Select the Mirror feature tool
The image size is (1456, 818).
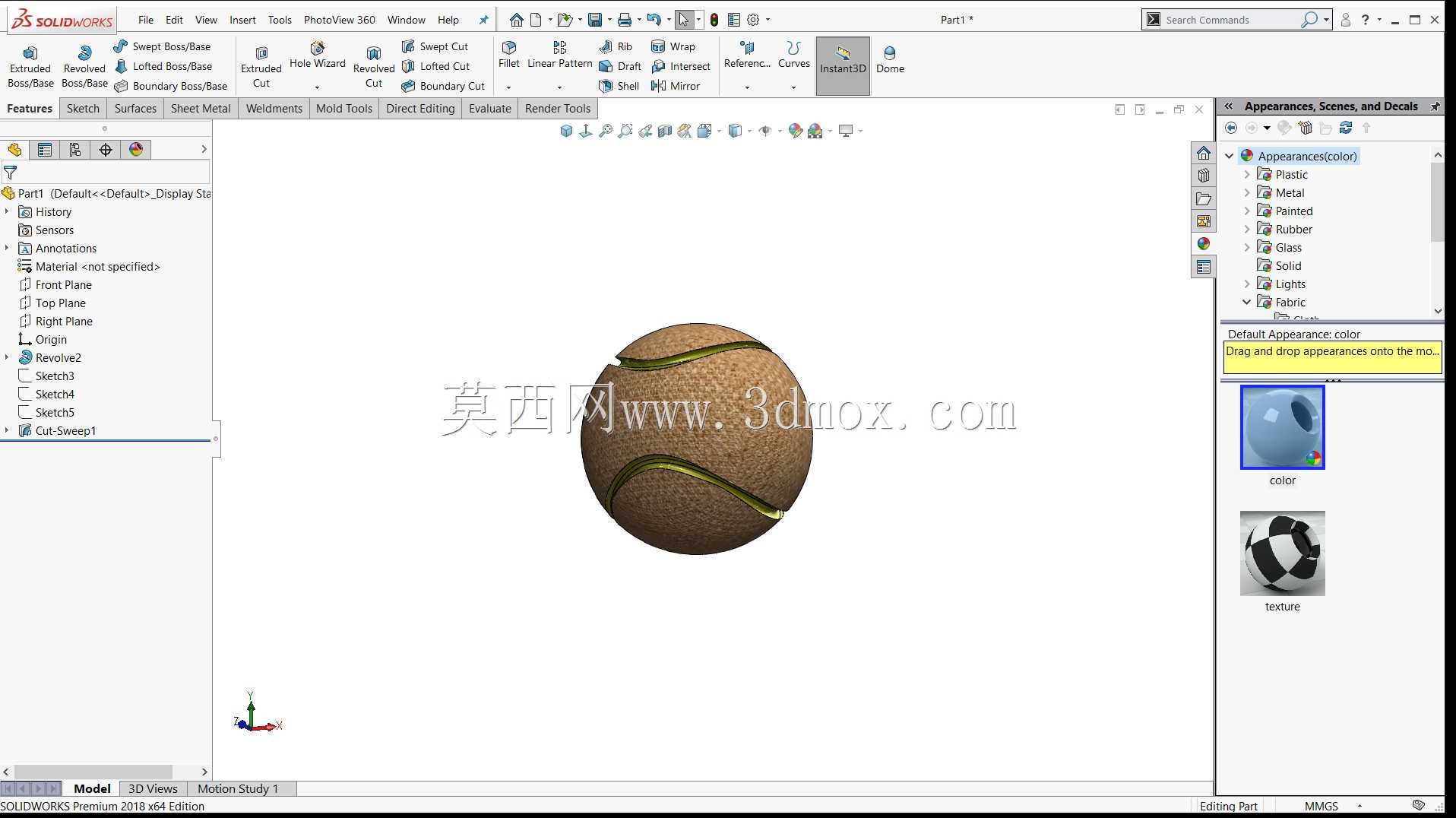tap(676, 86)
